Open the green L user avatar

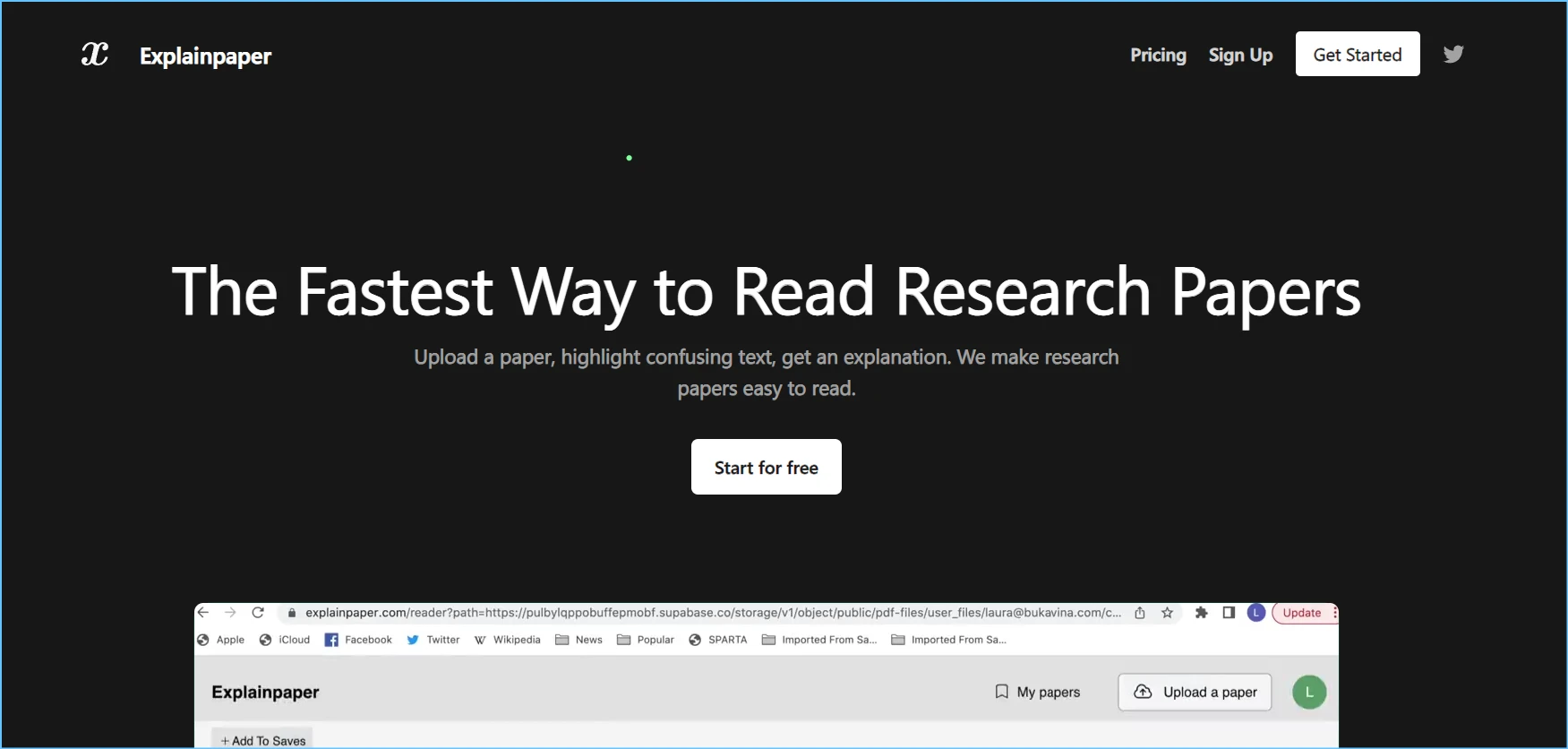1309,692
